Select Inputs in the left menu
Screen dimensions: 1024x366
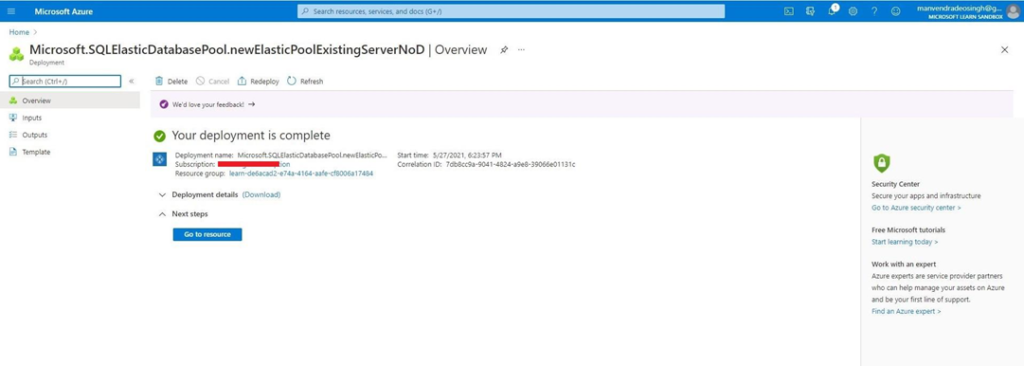coord(70,118)
